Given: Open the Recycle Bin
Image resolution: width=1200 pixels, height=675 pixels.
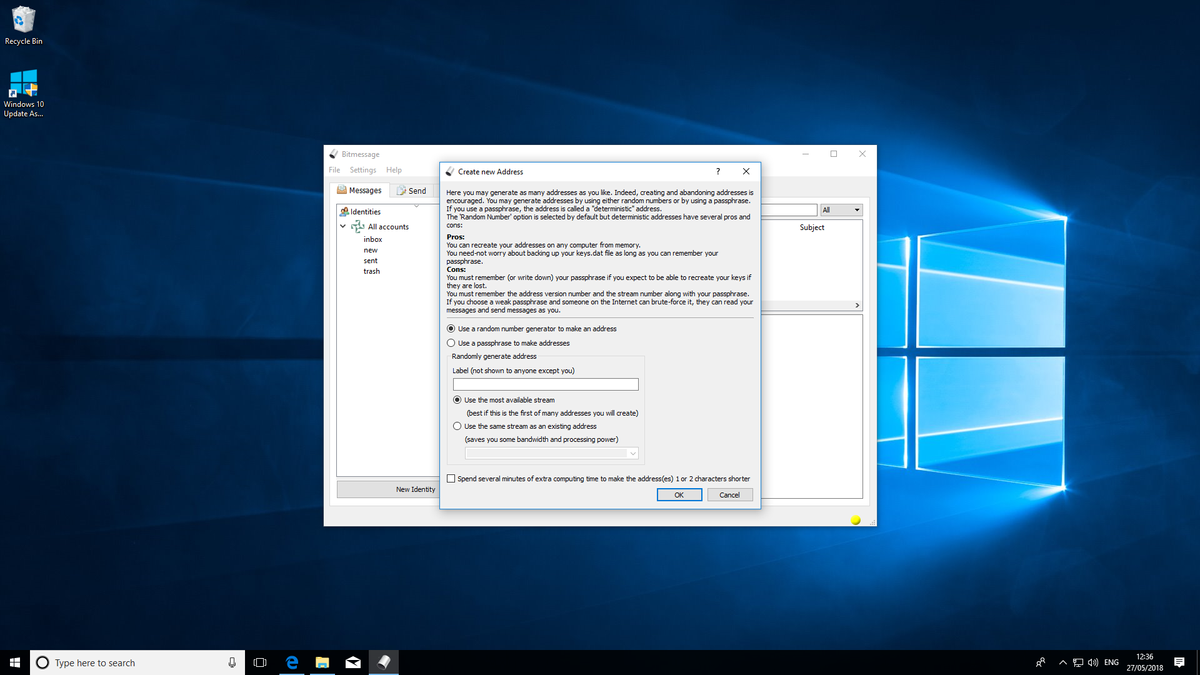Looking at the screenshot, I should pyautogui.click(x=23, y=18).
